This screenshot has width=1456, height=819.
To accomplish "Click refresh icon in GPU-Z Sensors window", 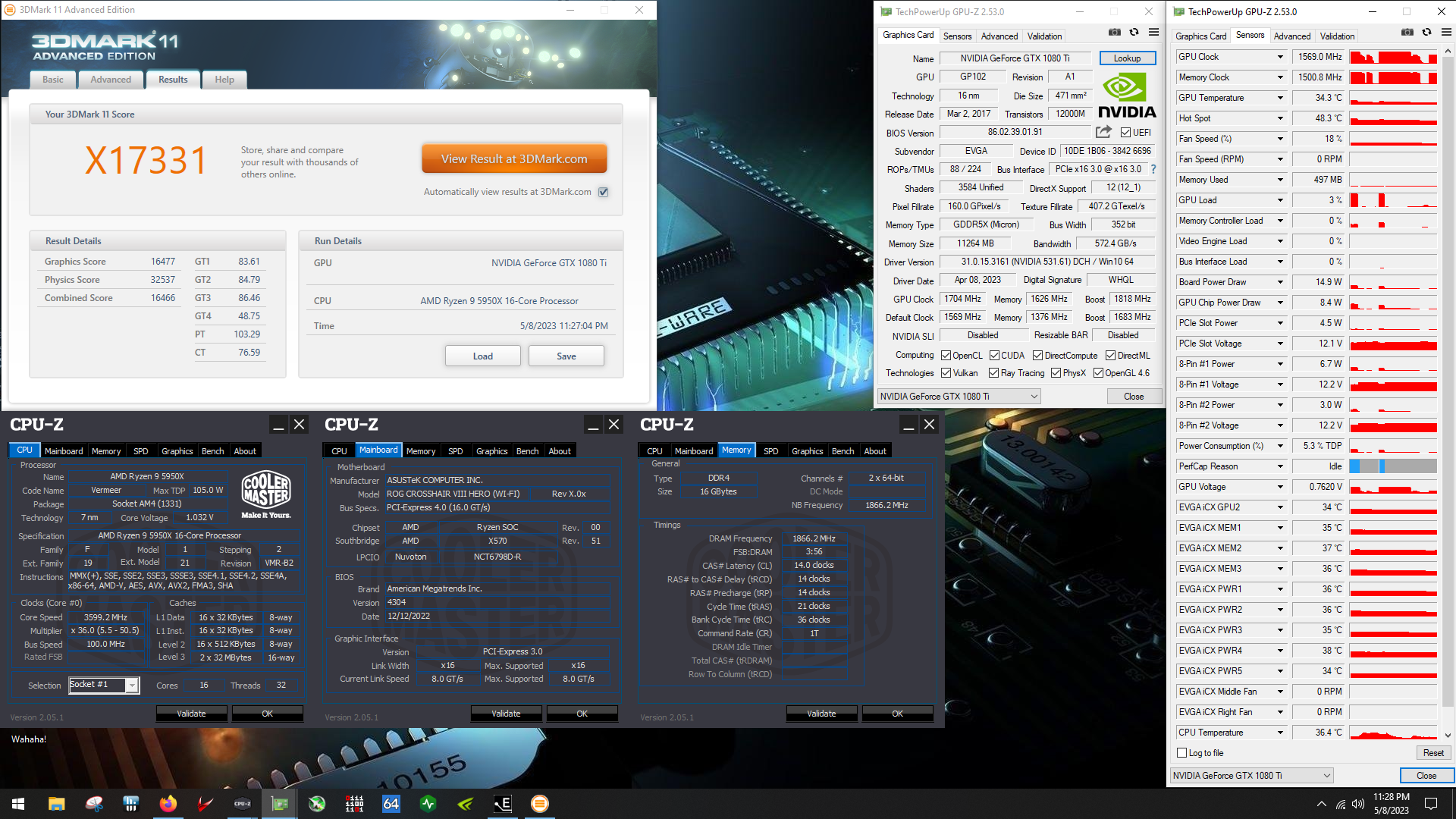I will 1426,33.
